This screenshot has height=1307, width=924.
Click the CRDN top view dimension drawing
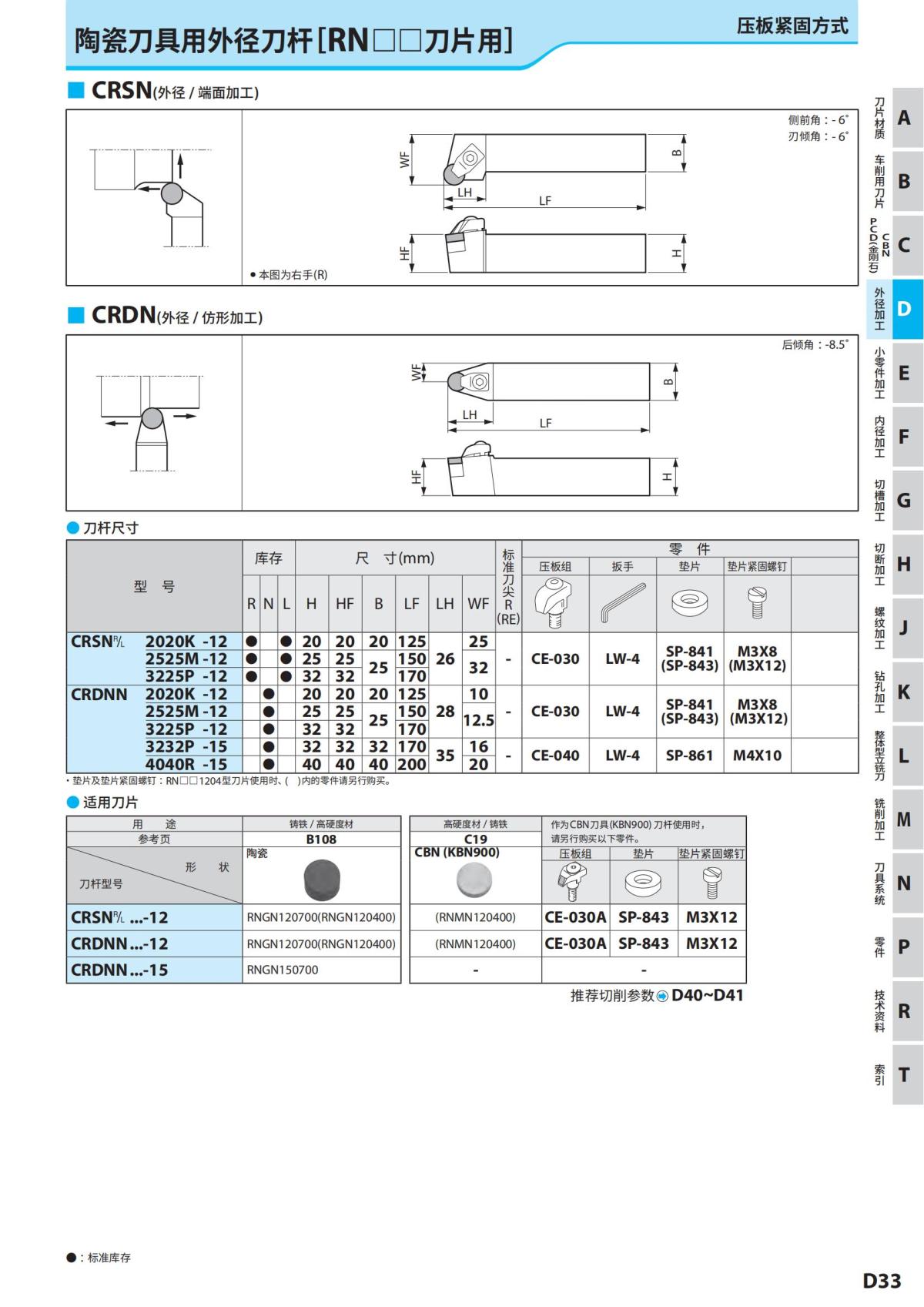545,396
